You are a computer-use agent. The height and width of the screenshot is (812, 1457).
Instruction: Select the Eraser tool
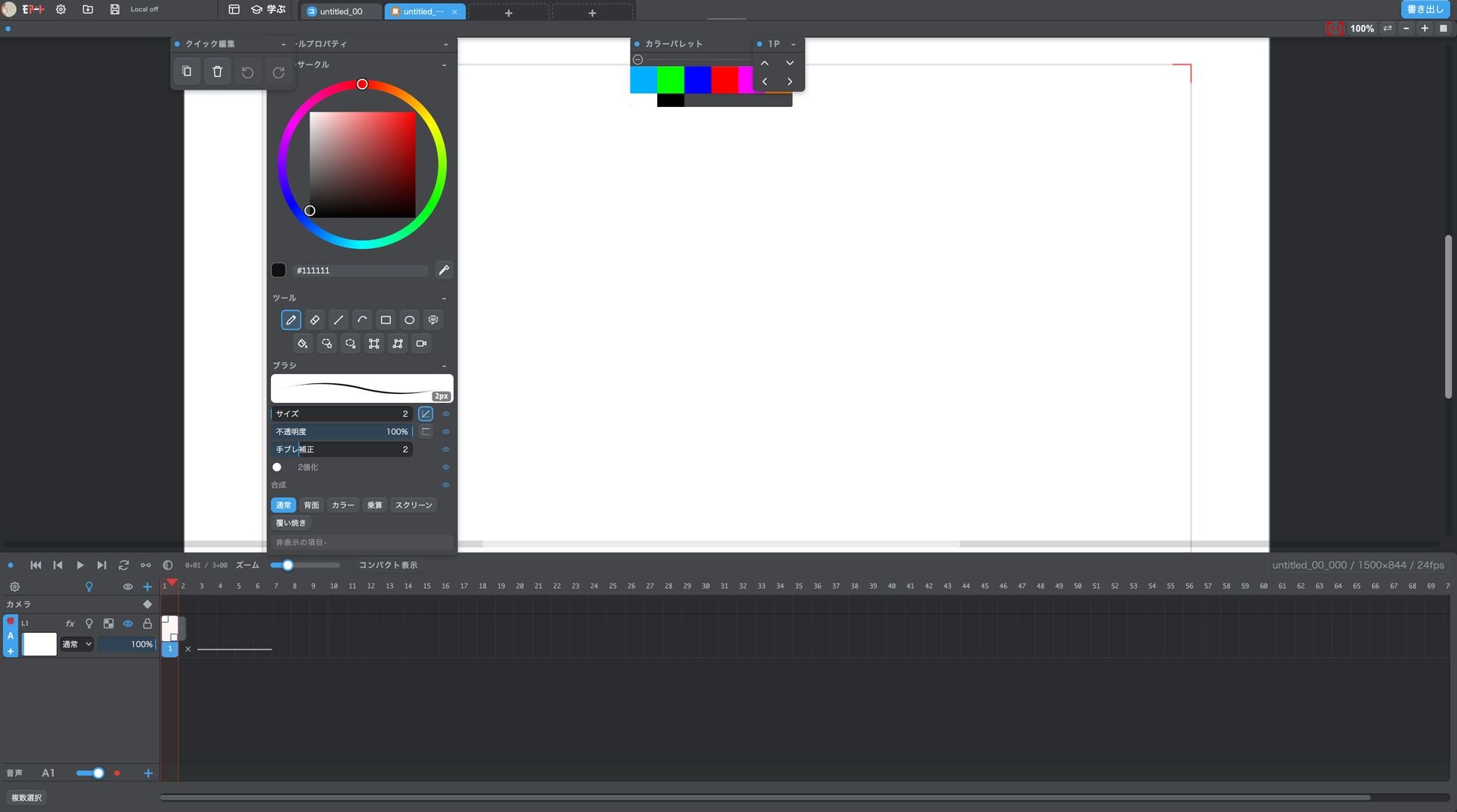click(x=314, y=320)
